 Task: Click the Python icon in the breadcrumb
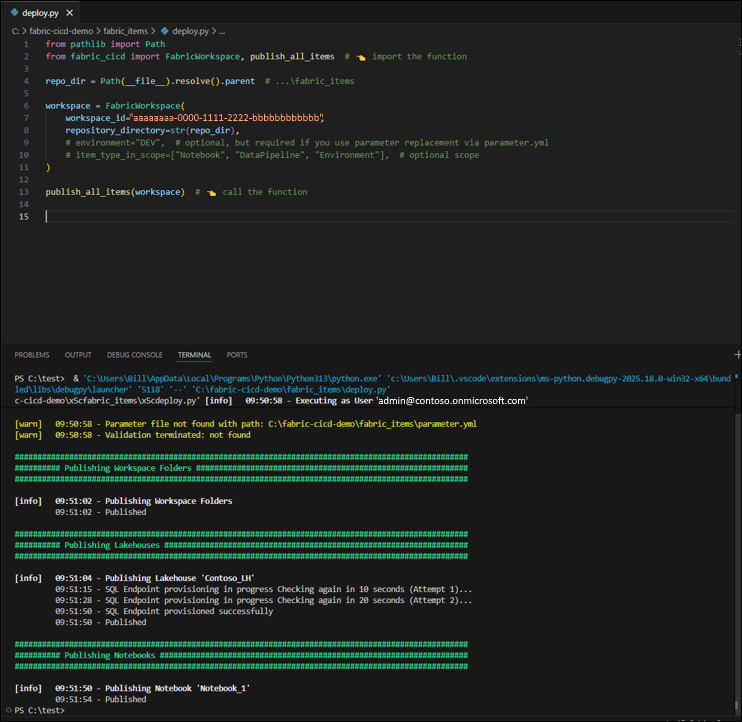[165, 31]
